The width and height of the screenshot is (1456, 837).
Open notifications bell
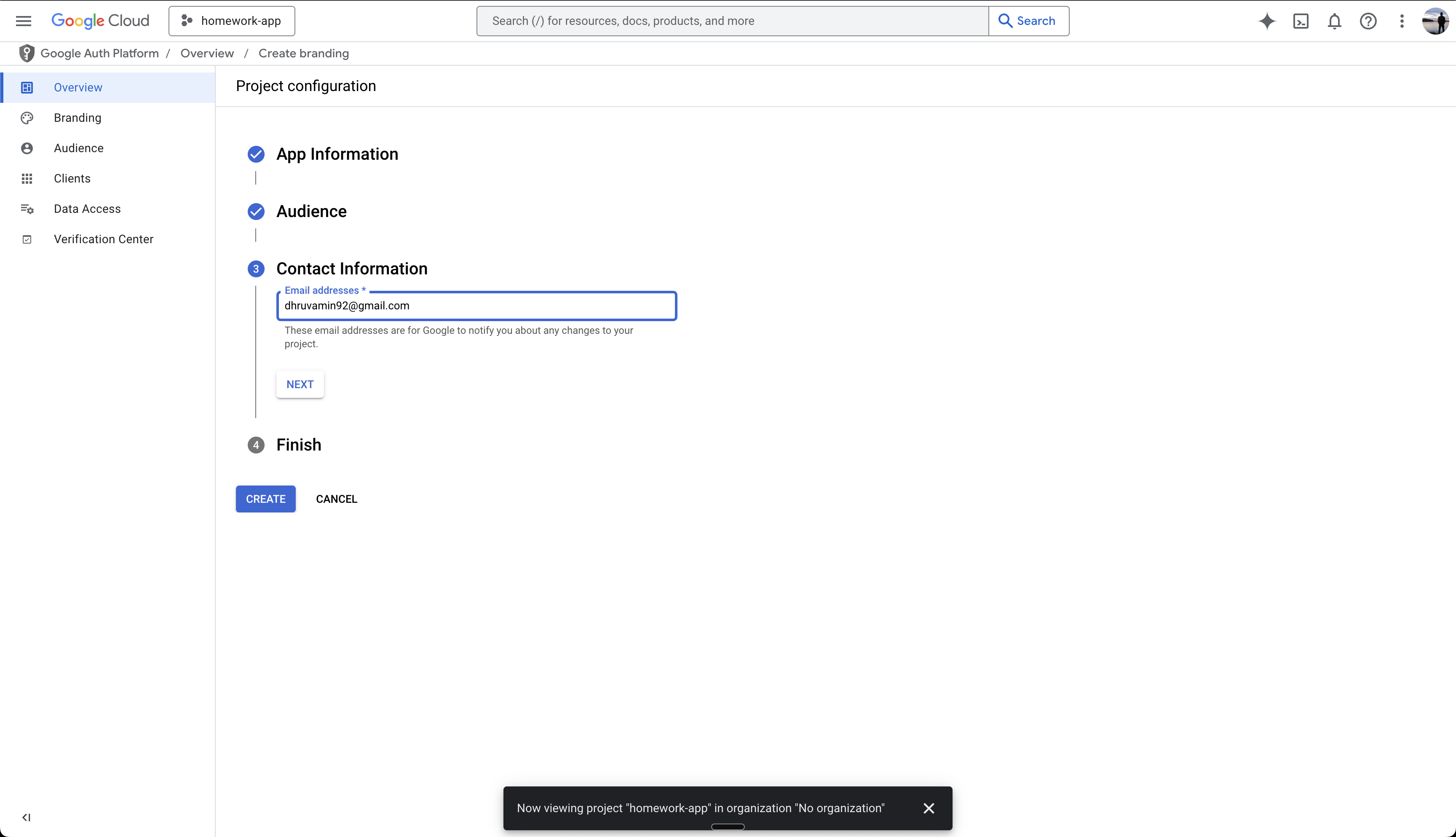click(1334, 21)
